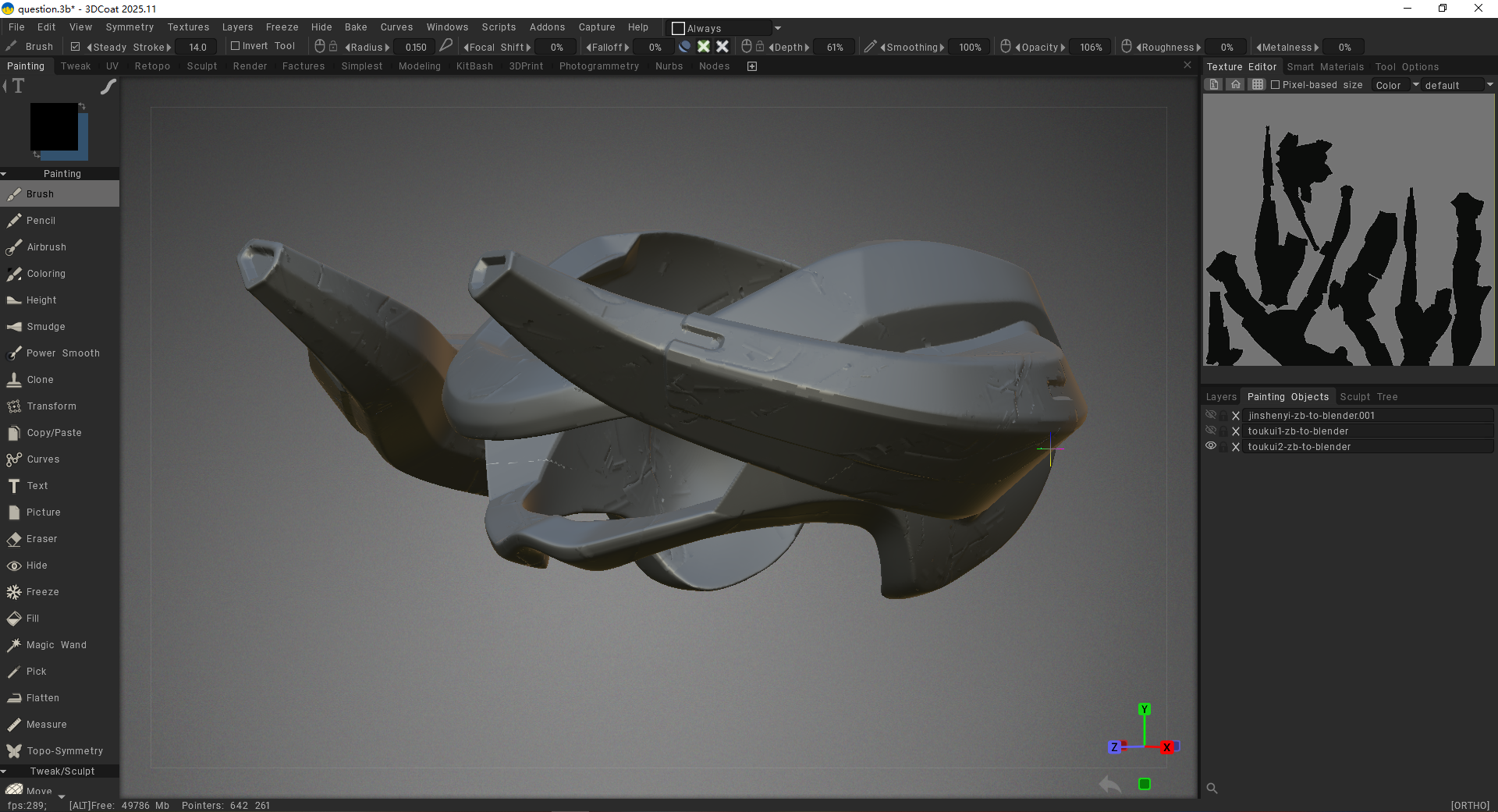This screenshot has height=812, width=1498.
Task: Click the black foreground color swatch
Action: point(53,126)
